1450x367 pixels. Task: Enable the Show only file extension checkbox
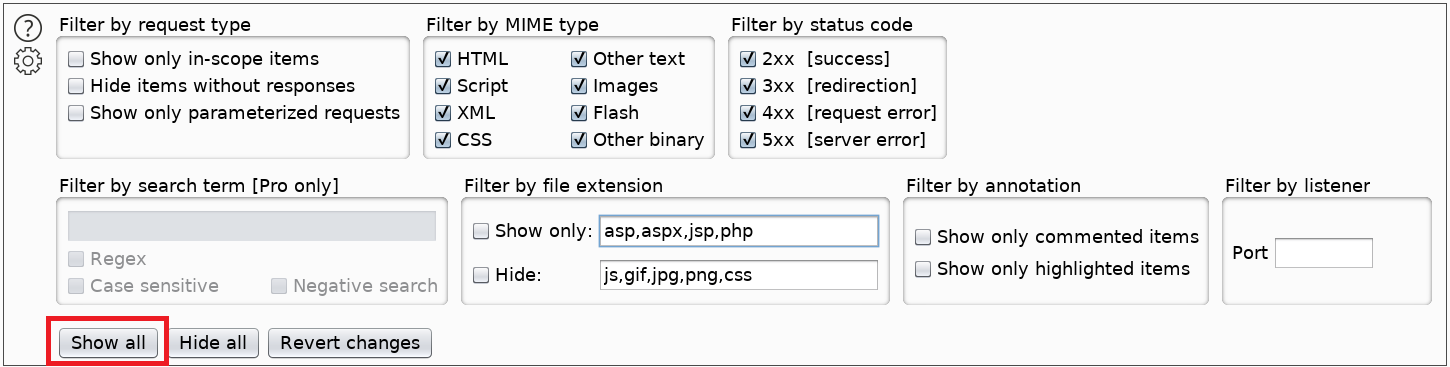[x=481, y=231]
